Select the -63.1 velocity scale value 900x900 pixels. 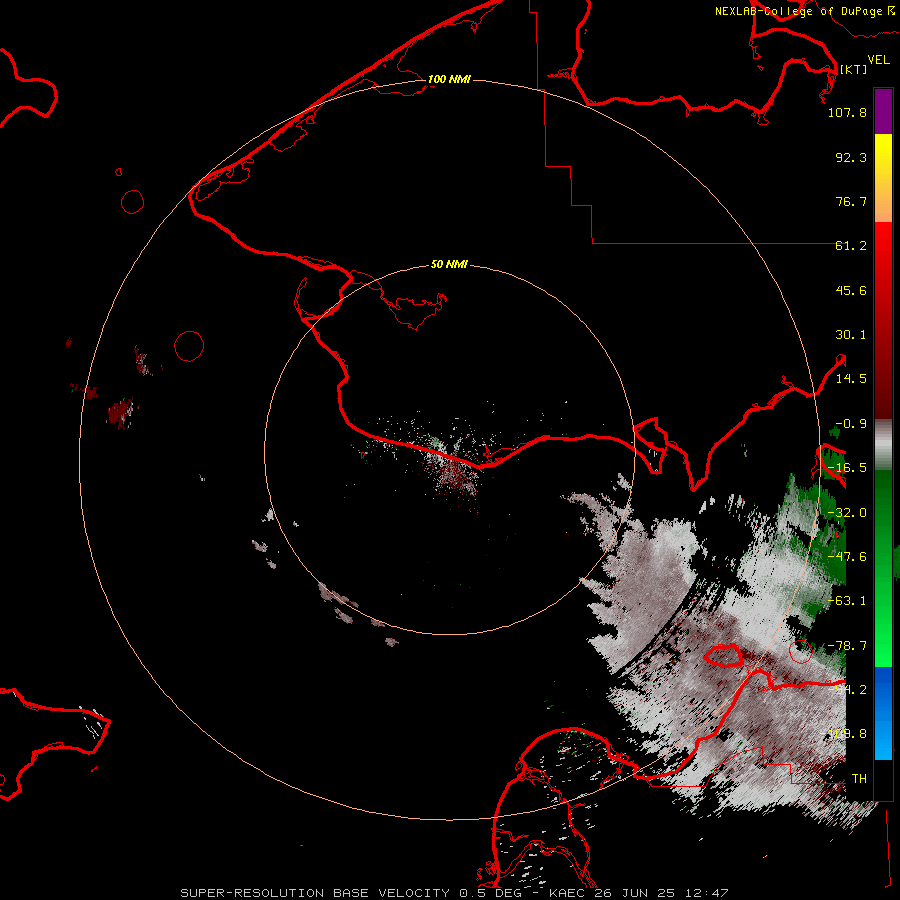click(847, 601)
